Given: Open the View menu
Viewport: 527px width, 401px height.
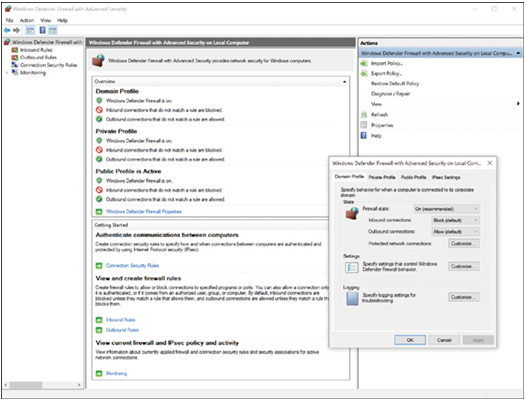Looking at the screenshot, I should tap(45, 20).
